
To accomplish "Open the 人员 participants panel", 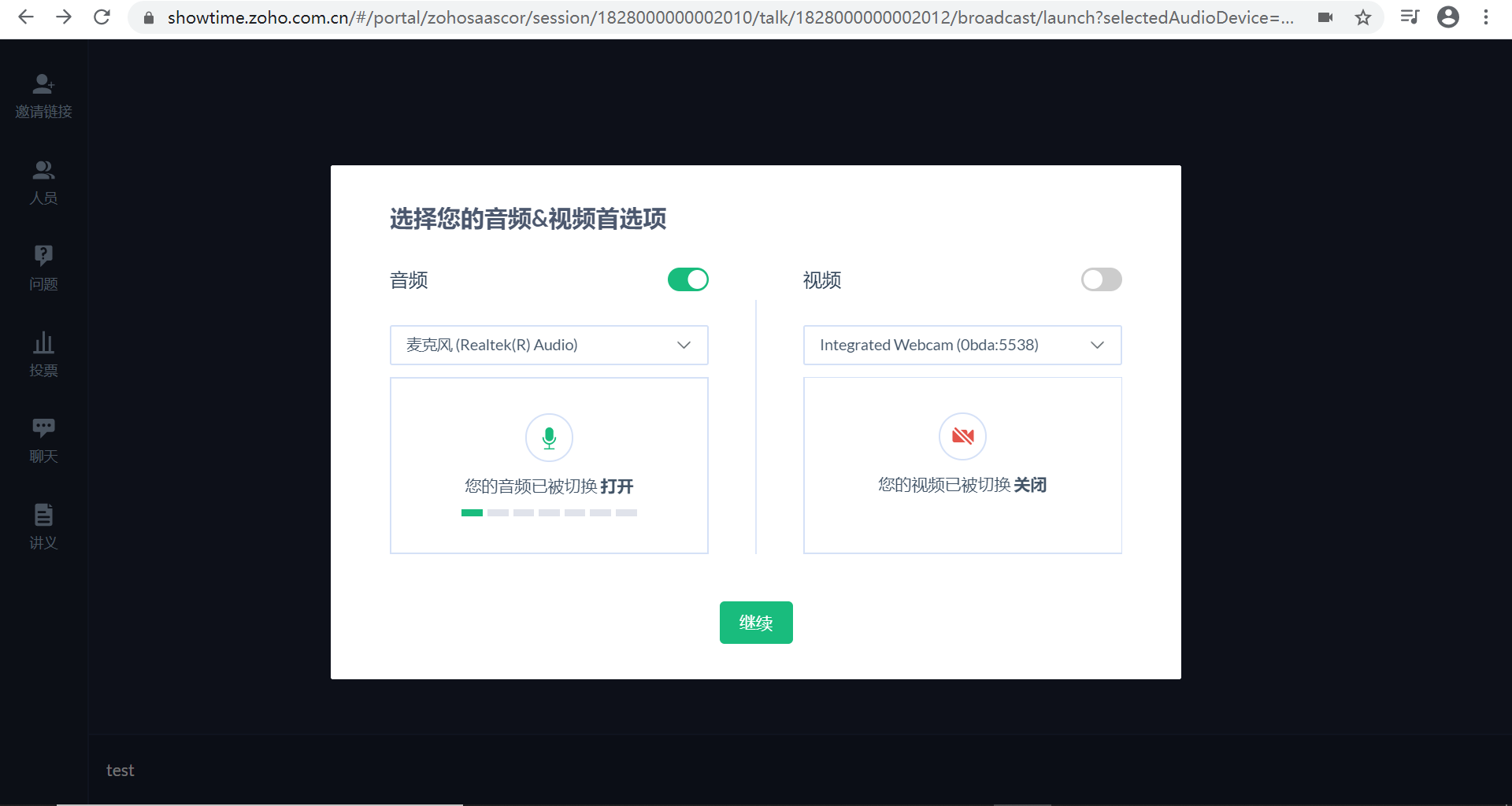I will coord(43,181).
